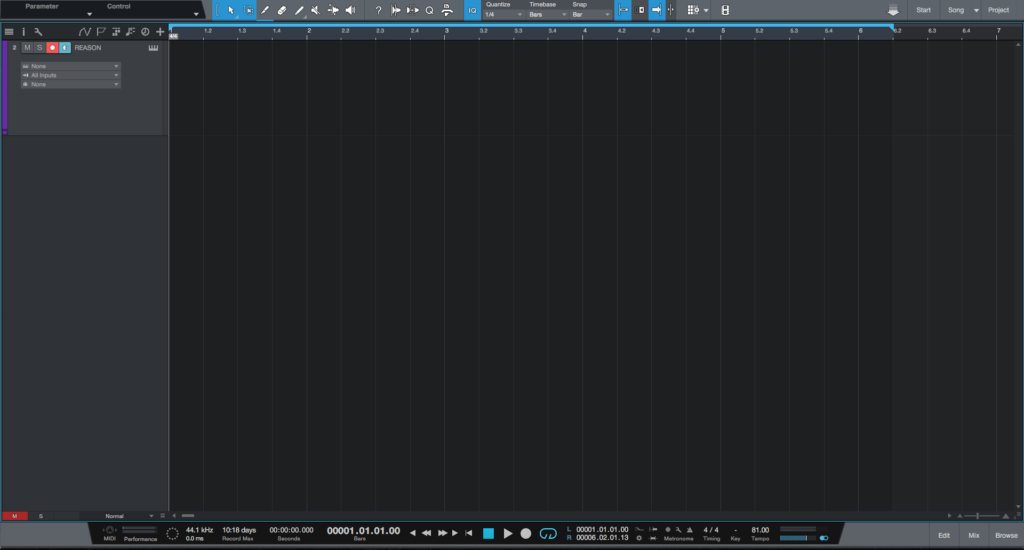Click the download updates arrow icon
Screen dimensions: 1024x550
893,10
